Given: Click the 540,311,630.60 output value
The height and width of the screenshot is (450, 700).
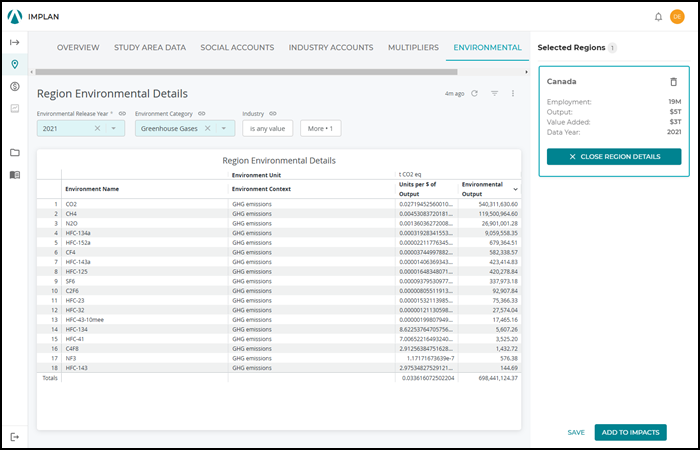Looking at the screenshot, I should coord(498,204).
